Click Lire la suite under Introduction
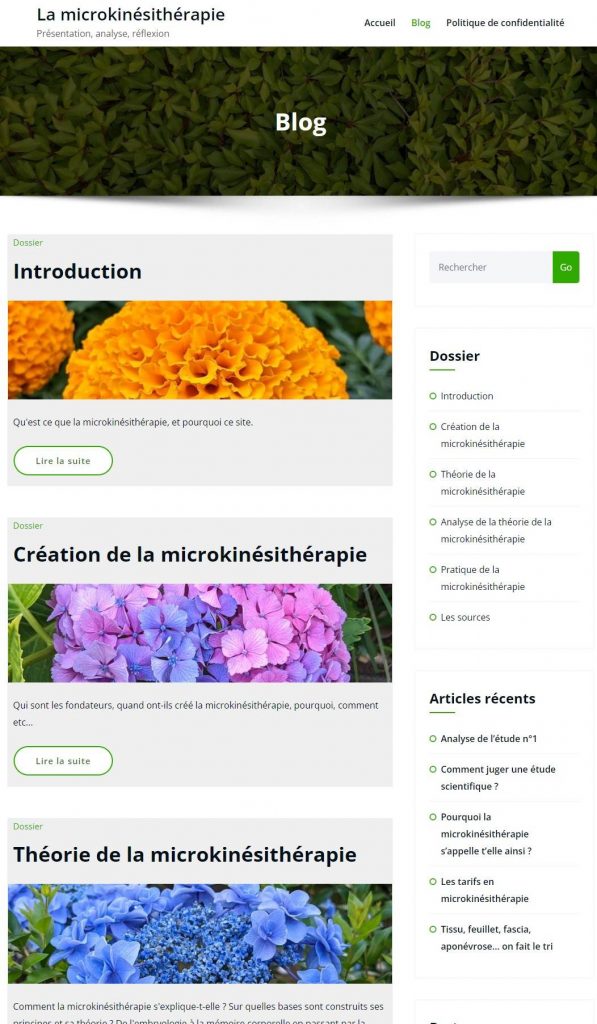The image size is (597, 1024). (x=63, y=460)
